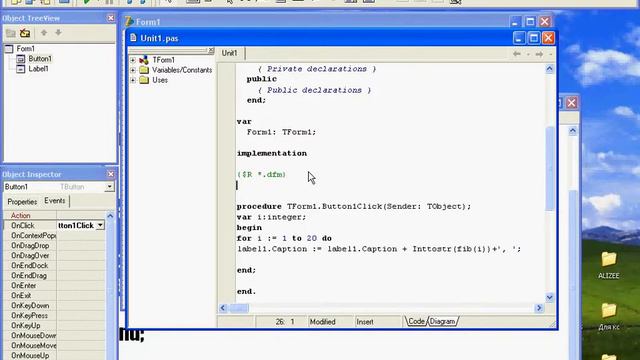640x360 pixels.
Task: Expand the Variables/Constants node in Code Explorer
Action: point(133,70)
